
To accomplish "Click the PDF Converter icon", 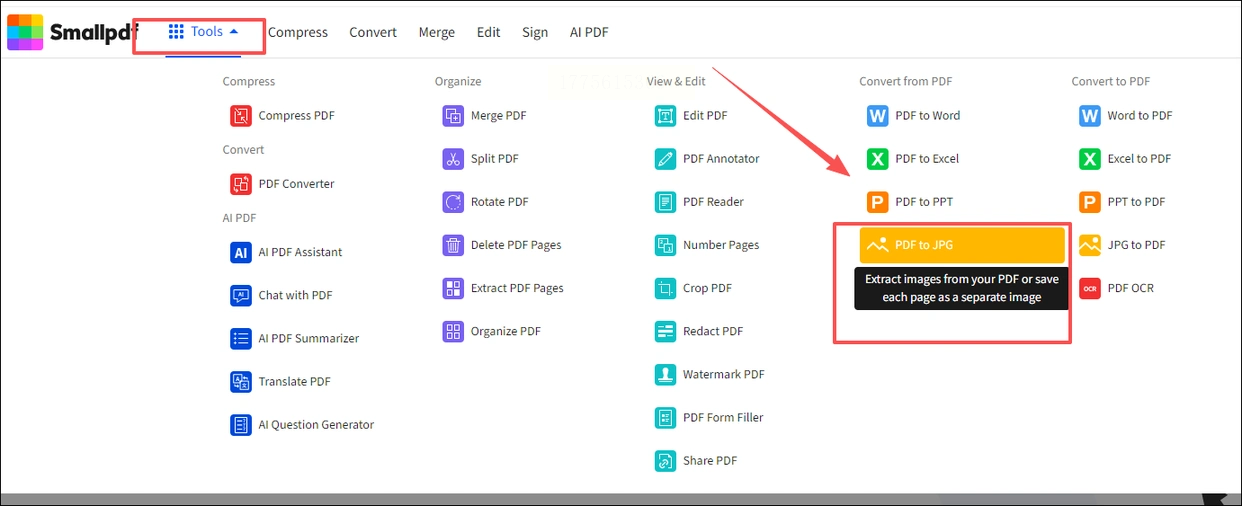I will 241,184.
